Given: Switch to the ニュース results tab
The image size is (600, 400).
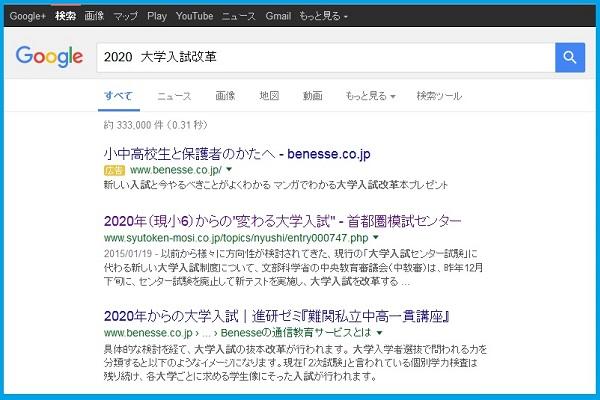Looking at the screenshot, I should (174, 96).
